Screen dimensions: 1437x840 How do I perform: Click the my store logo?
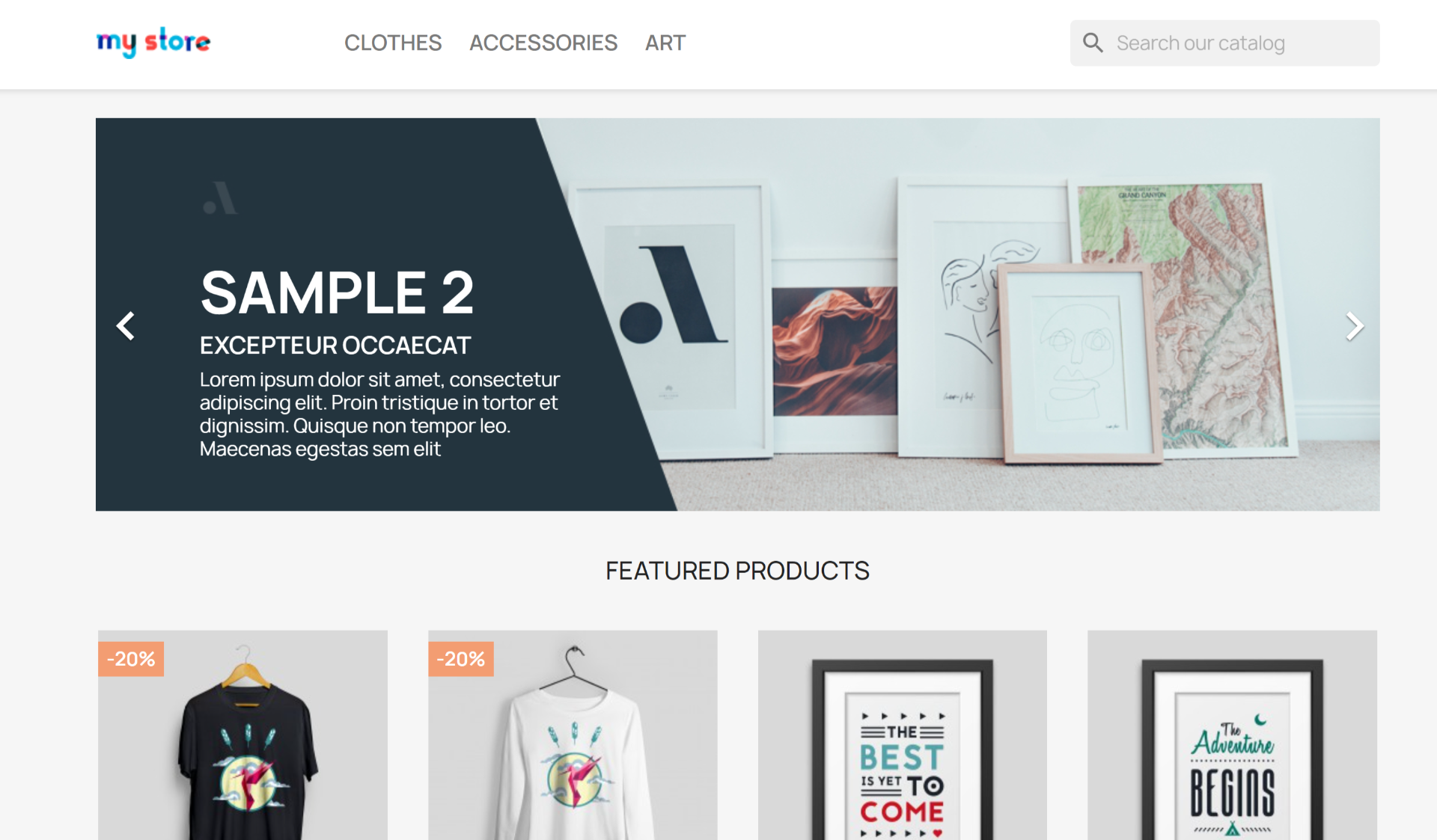[153, 42]
